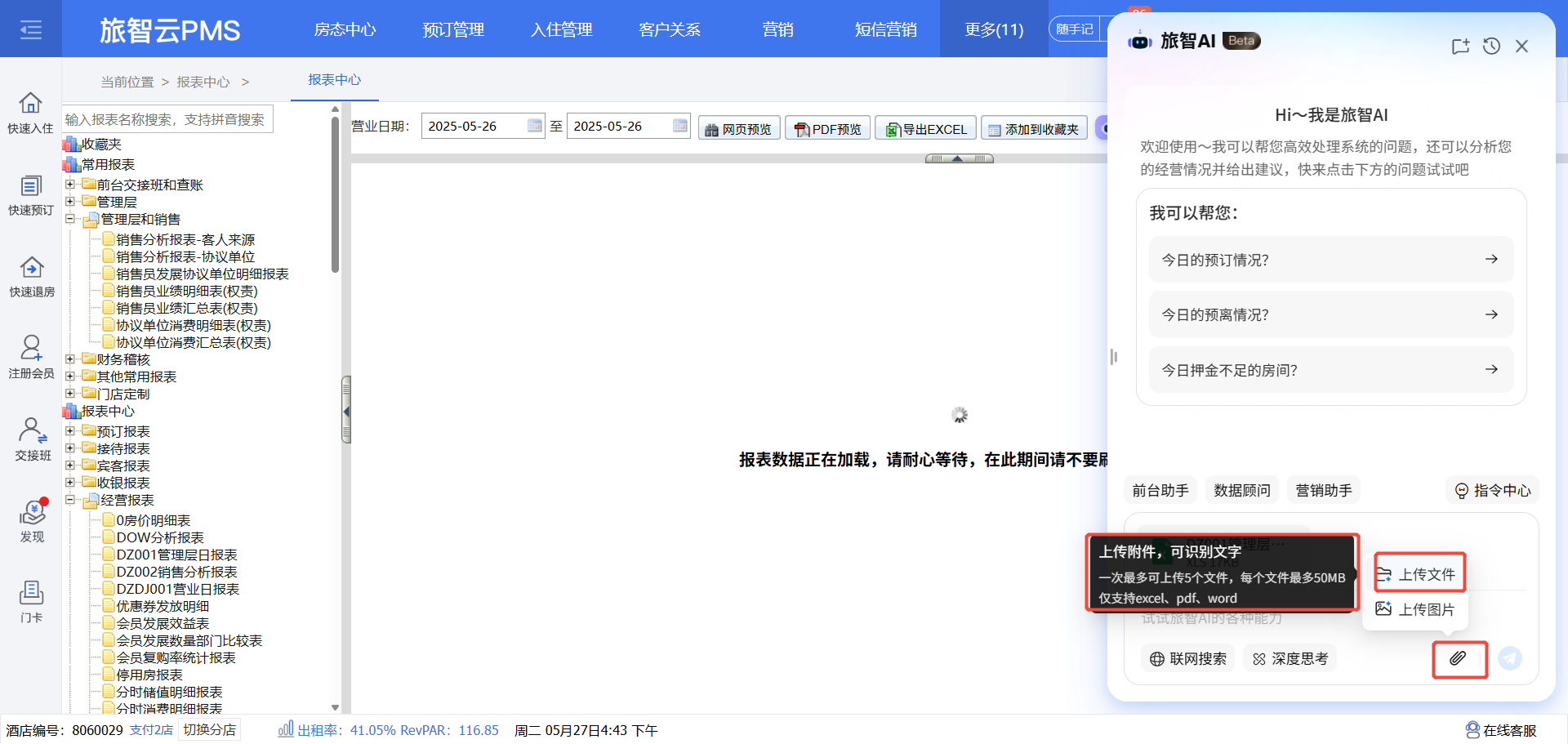Toggle 深度思考 deep thinking
1568x744 pixels.
pyautogui.click(x=1290, y=658)
